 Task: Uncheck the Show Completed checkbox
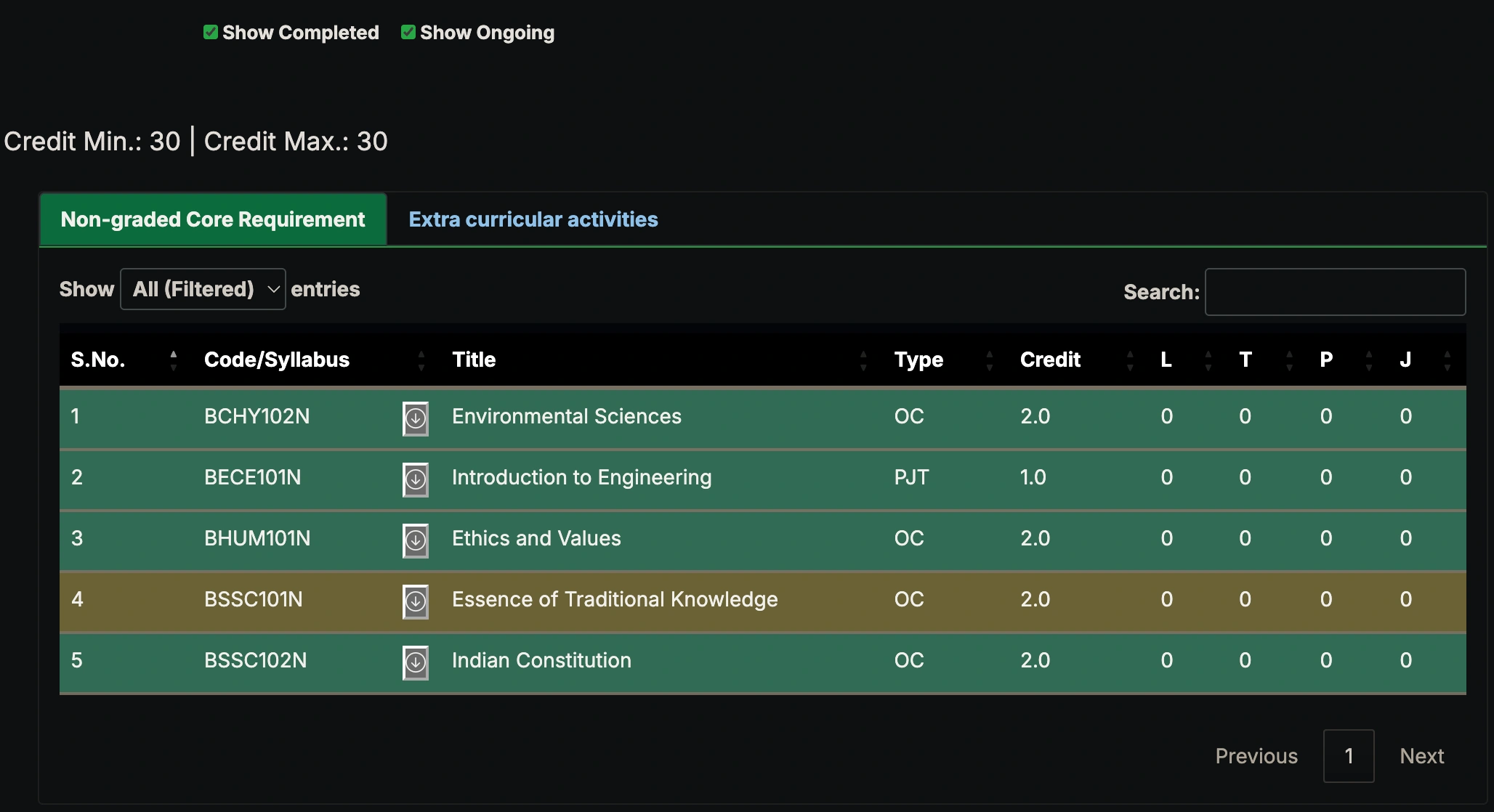click(211, 32)
